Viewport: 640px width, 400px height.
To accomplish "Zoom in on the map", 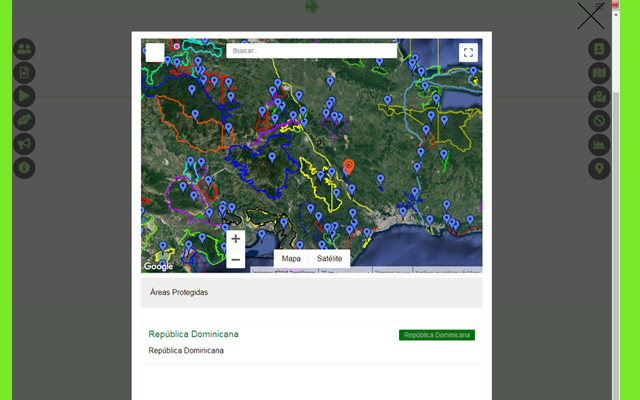I will [x=235, y=239].
